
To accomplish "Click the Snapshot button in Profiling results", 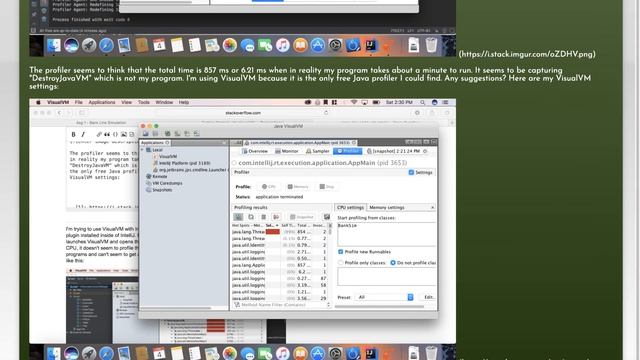I will click(302, 217).
